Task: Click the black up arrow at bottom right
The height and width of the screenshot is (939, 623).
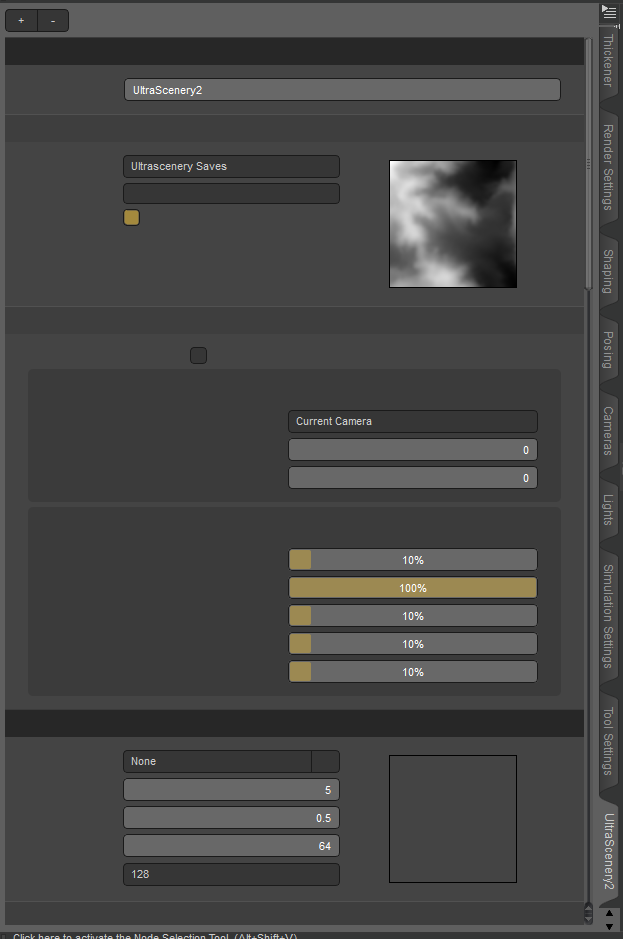Action: click(x=609, y=914)
